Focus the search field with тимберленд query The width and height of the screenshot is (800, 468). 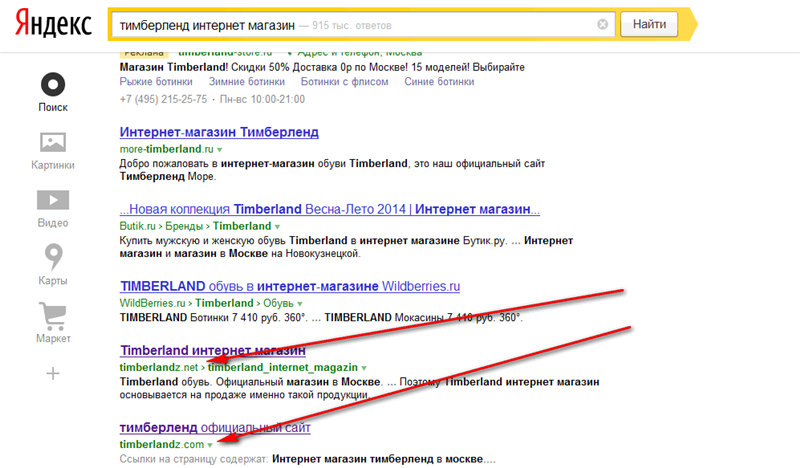pos(362,24)
